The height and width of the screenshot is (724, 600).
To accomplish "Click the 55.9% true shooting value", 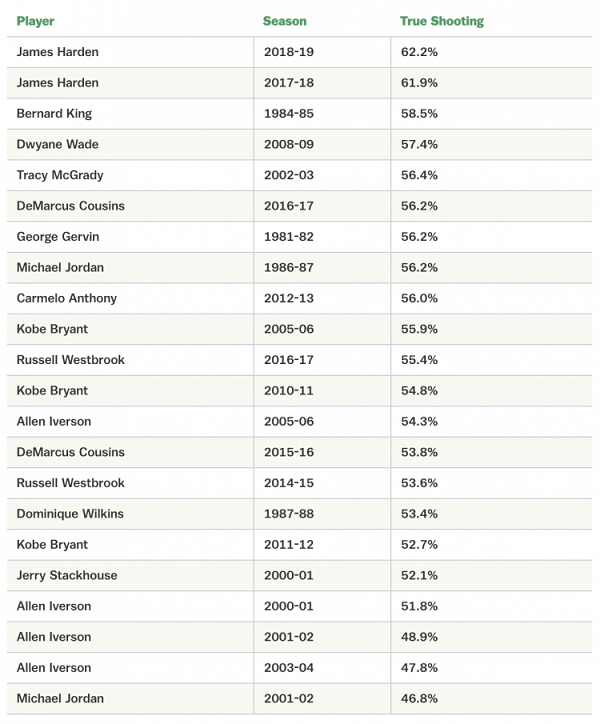I will click(418, 329).
